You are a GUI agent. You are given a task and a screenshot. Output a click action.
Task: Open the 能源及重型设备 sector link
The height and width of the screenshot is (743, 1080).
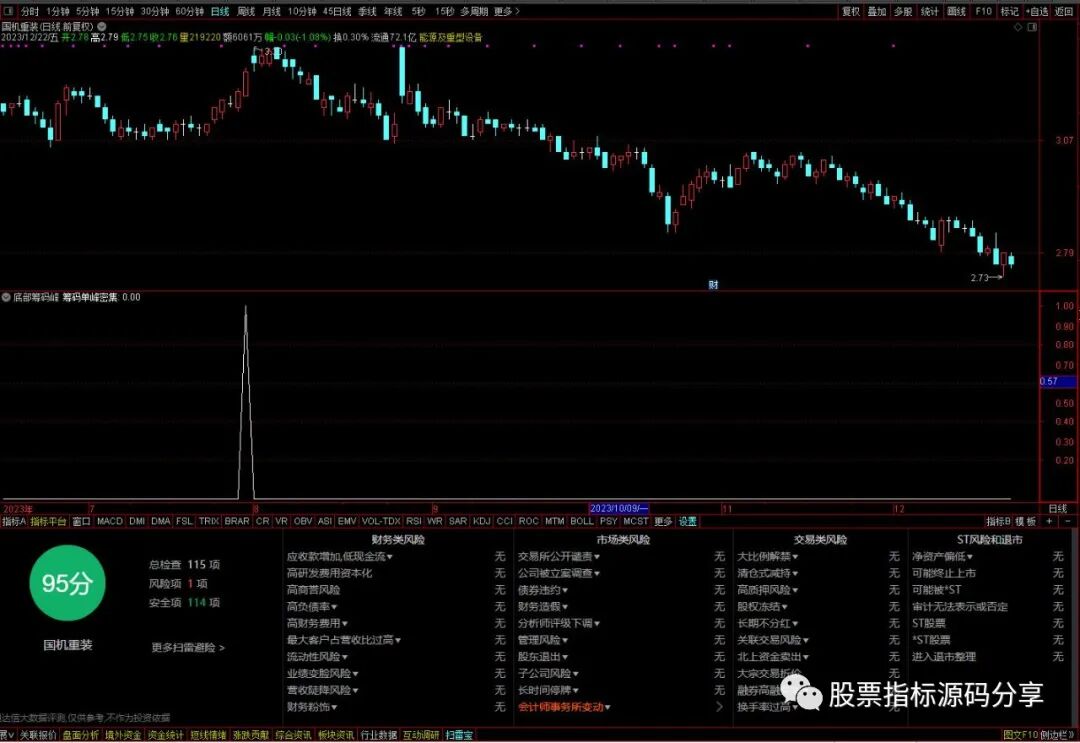(450, 37)
